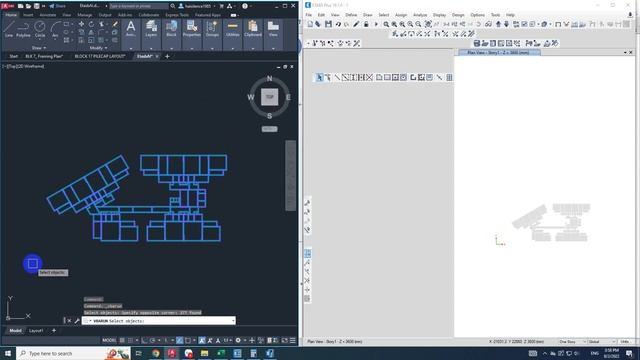Click the Move tool in Modify panel
Image resolution: width=640 pixels, height=360 pixels.
click(81, 24)
